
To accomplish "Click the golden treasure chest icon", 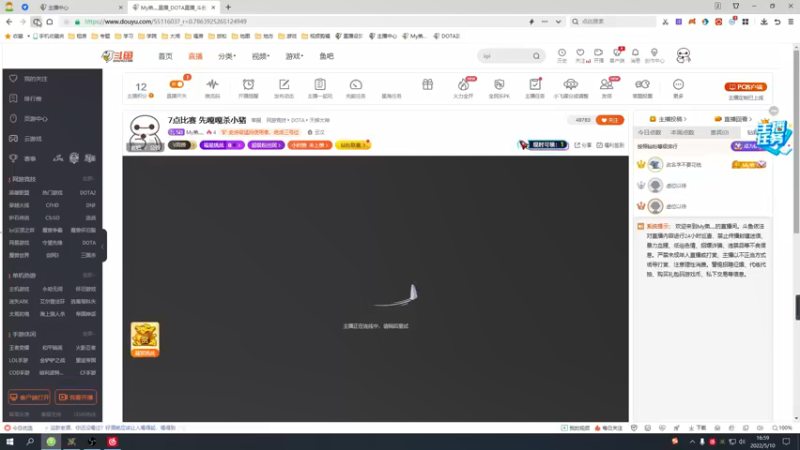I will click(x=145, y=339).
